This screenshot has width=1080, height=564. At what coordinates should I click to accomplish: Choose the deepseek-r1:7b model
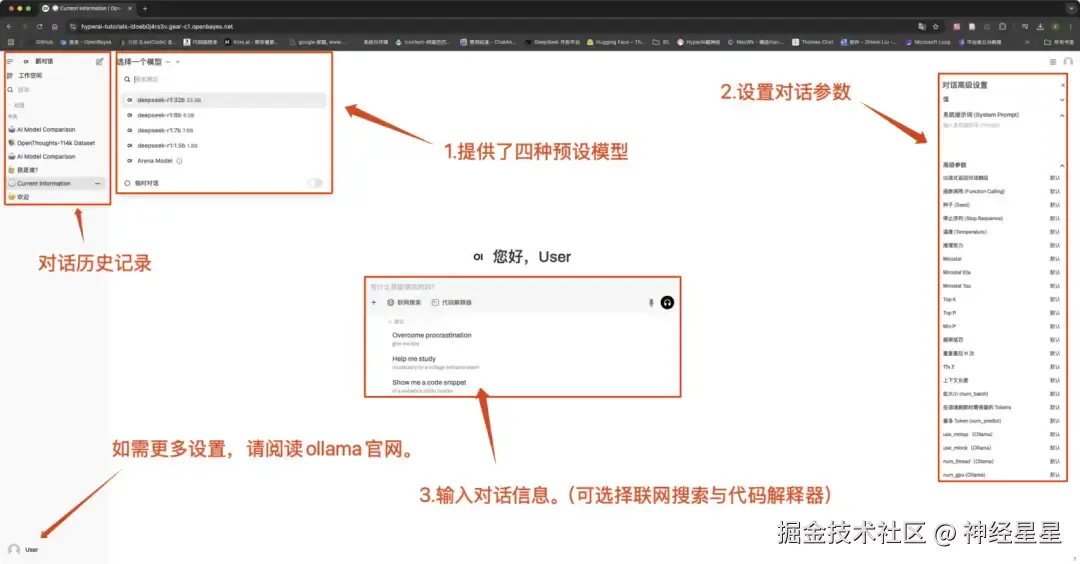tap(224, 130)
